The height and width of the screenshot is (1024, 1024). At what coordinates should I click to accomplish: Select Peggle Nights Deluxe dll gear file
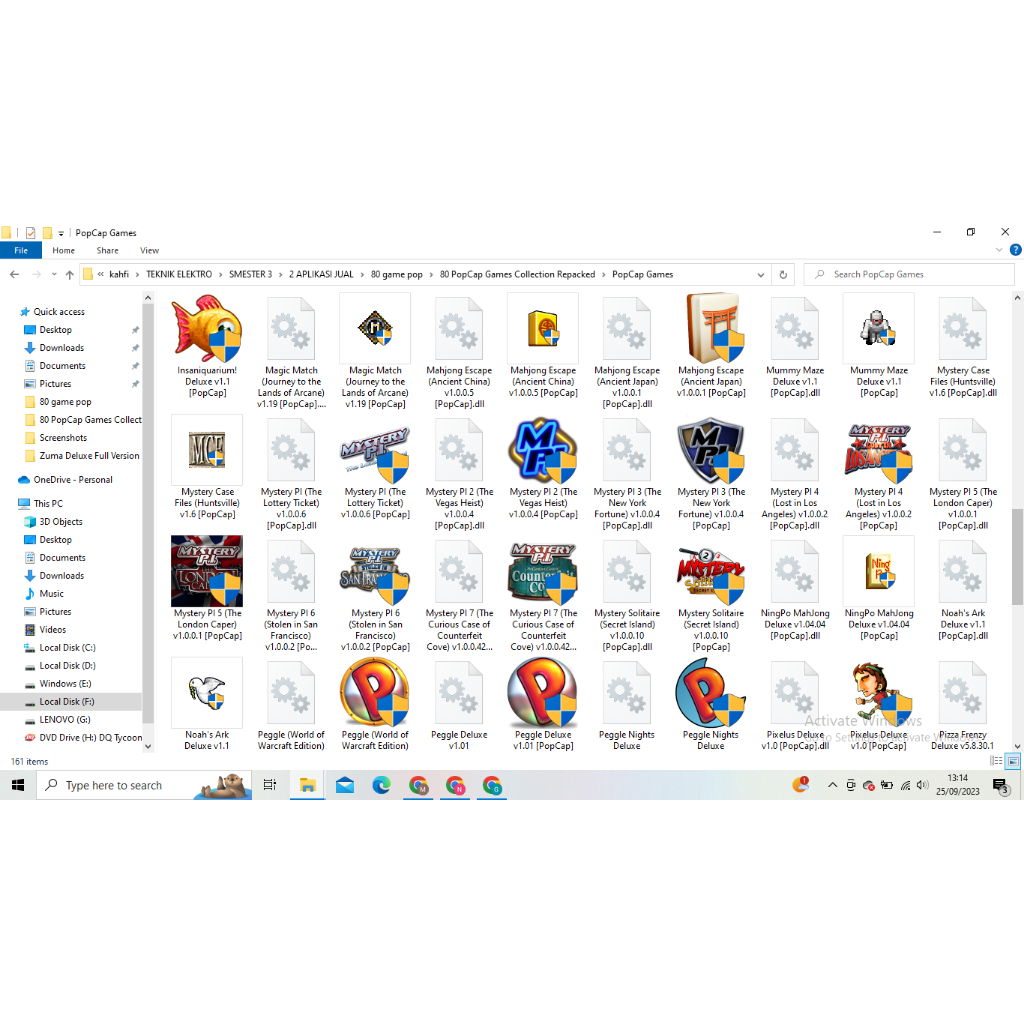(627, 692)
